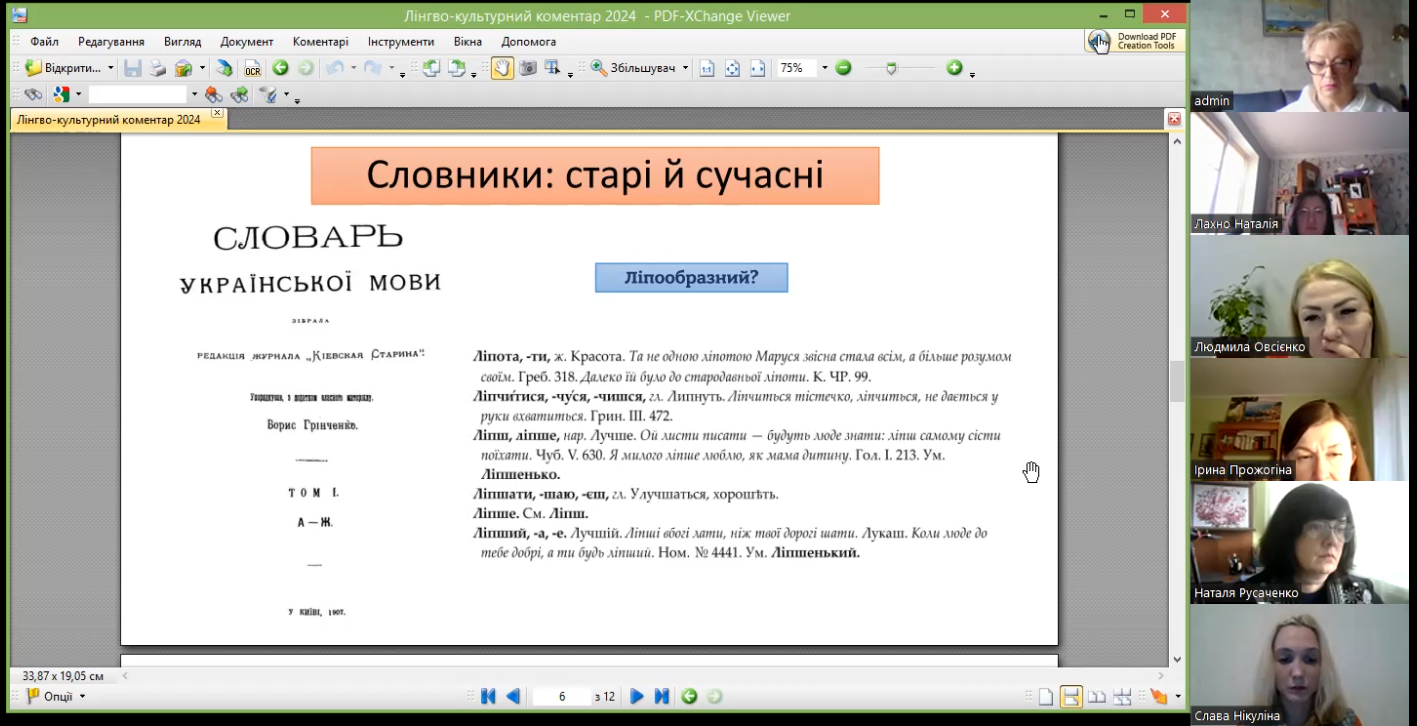The height and width of the screenshot is (726, 1417).
Task: Select the Snapshot camera tool
Action: pos(528,68)
